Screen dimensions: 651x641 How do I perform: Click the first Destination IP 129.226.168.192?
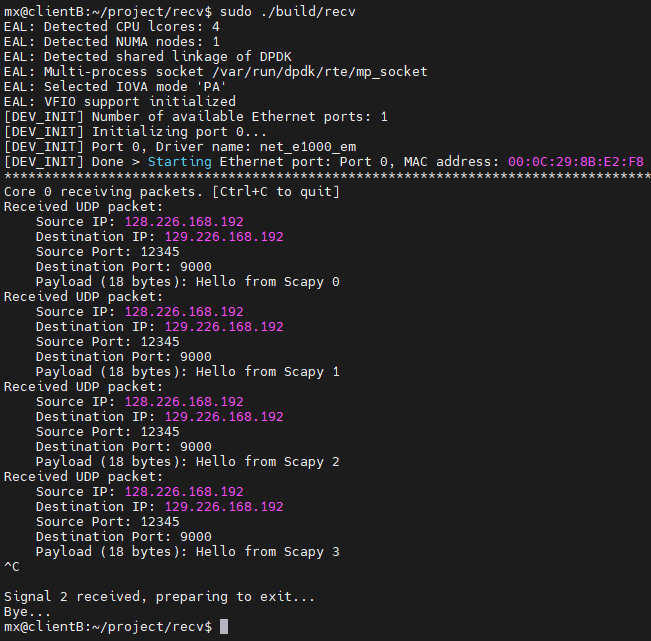tap(224, 237)
